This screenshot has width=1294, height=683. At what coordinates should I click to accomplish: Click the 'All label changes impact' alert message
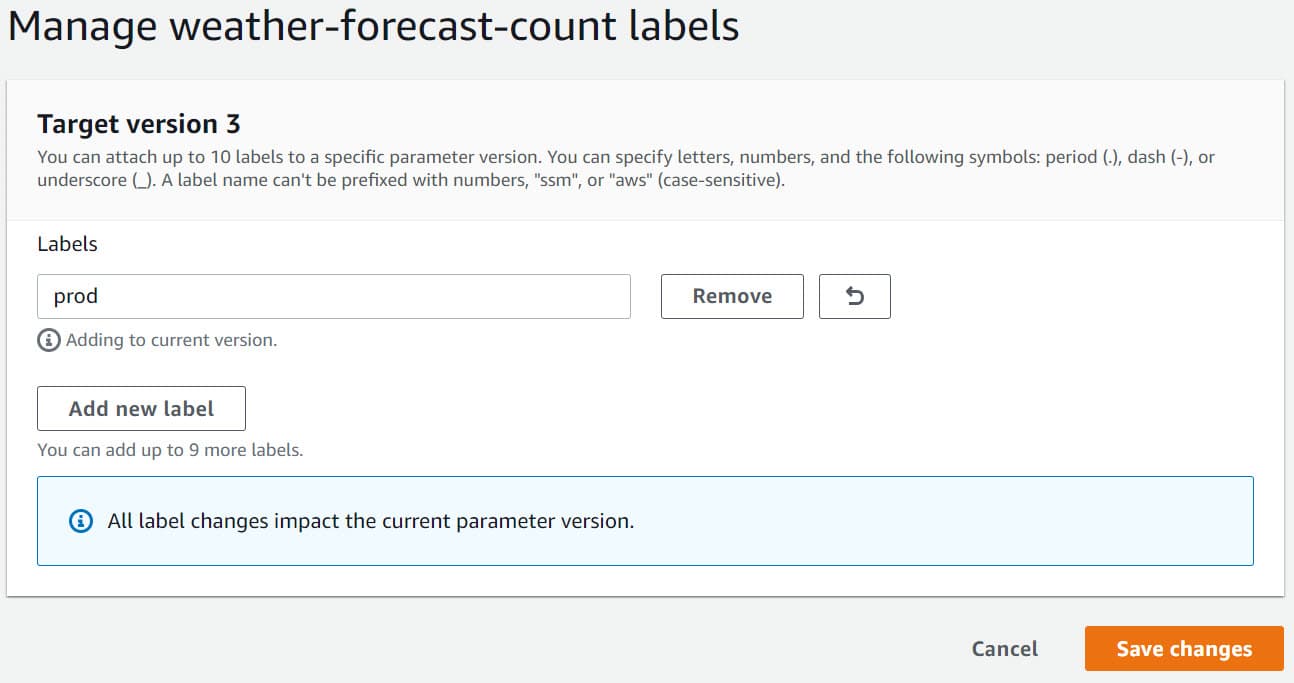pos(371,521)
